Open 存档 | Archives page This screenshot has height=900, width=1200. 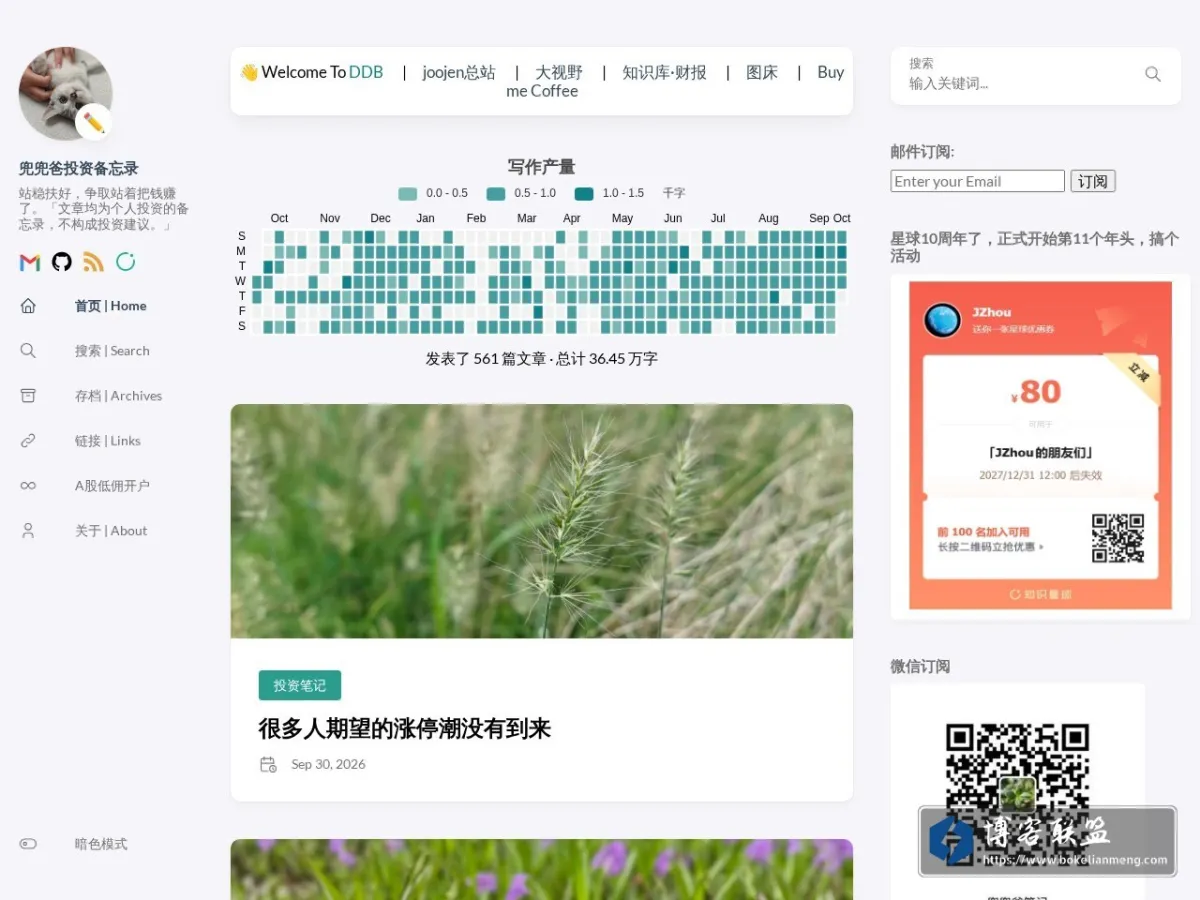[x=118, y=396]
